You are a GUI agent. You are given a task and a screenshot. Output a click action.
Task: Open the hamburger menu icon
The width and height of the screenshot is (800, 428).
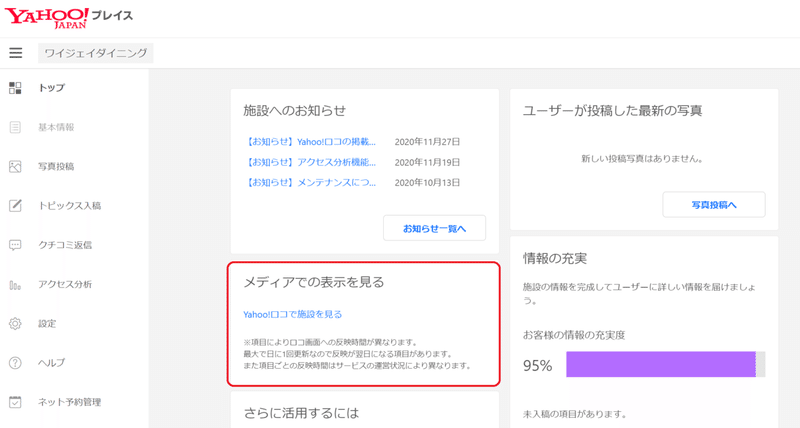pos(16,53)
